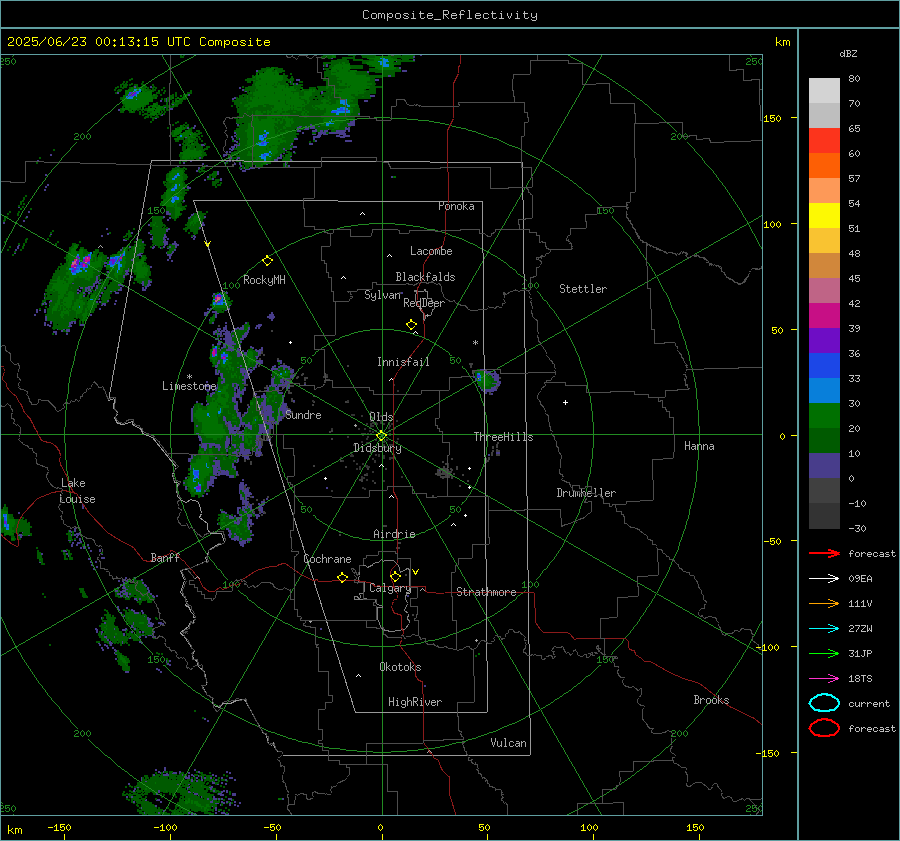This screenshot has width=900, height=841.
Task: Click the RockyMH label on the map
Action: 264,280
